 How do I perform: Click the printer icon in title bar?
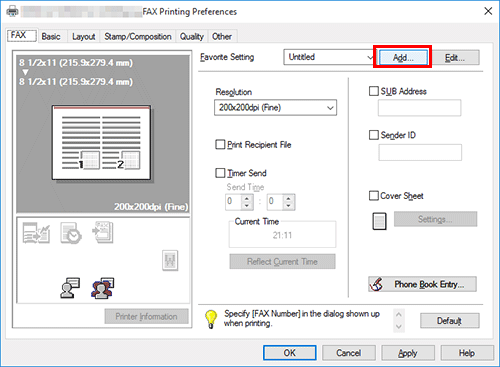click(x=13, y=11)
